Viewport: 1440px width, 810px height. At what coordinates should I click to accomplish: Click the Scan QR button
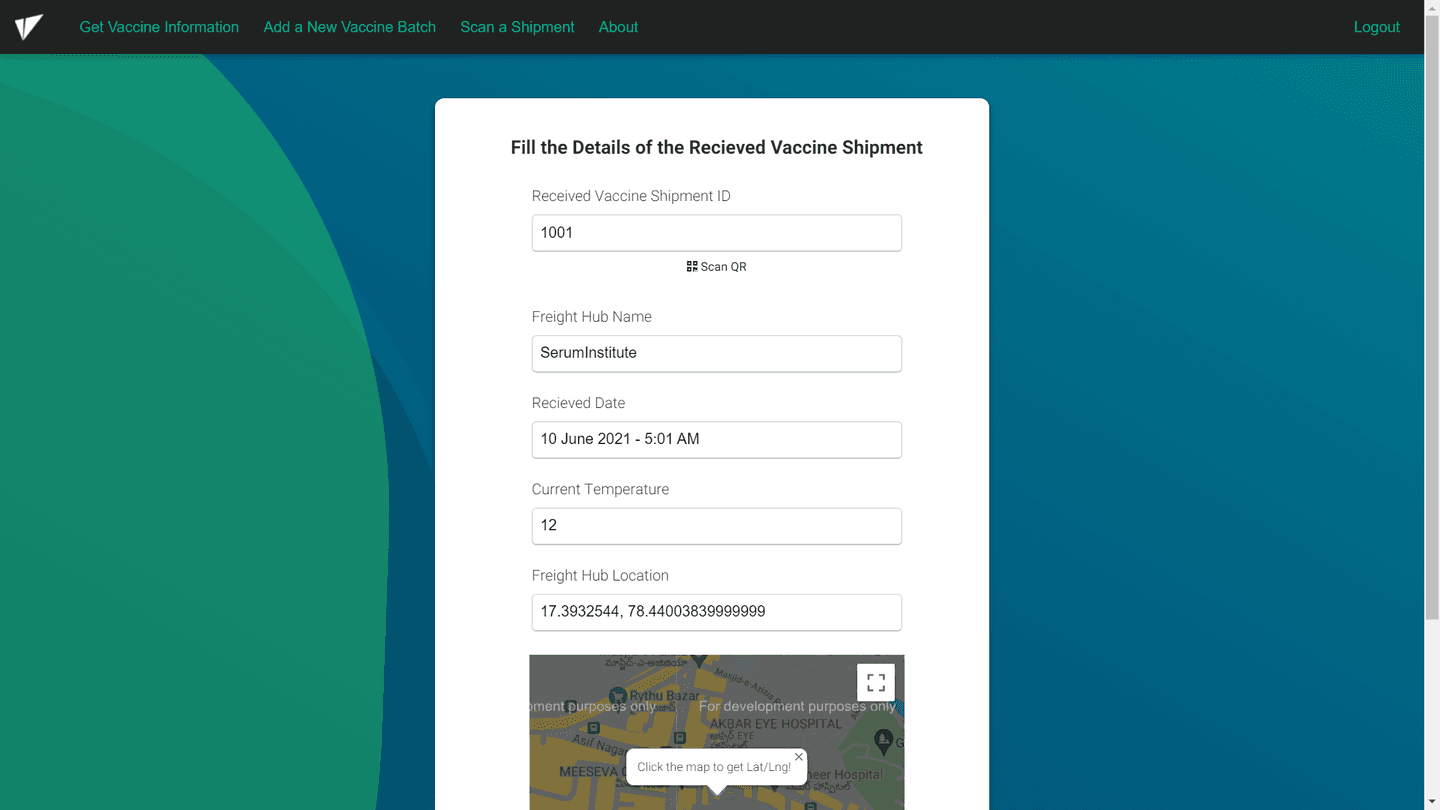tap(717, 267)
